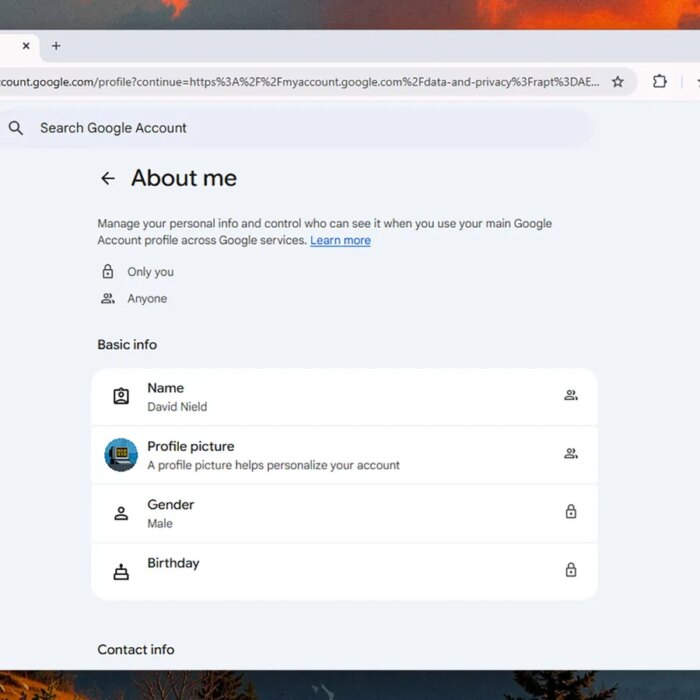Open the Birthday row
This screenshot has width=700, height=700.
344,572
